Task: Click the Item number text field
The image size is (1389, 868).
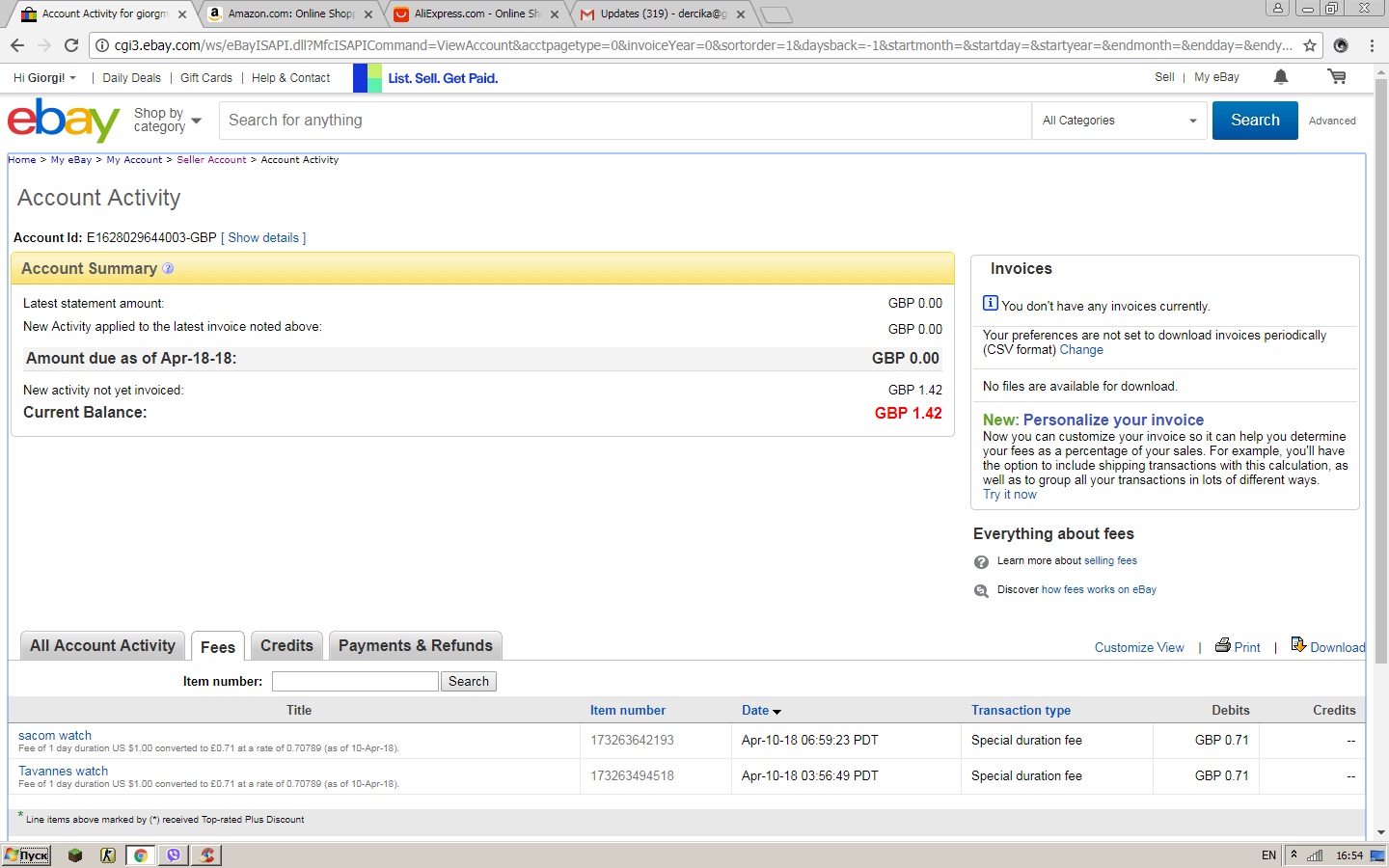Action: tap(355, 682)
